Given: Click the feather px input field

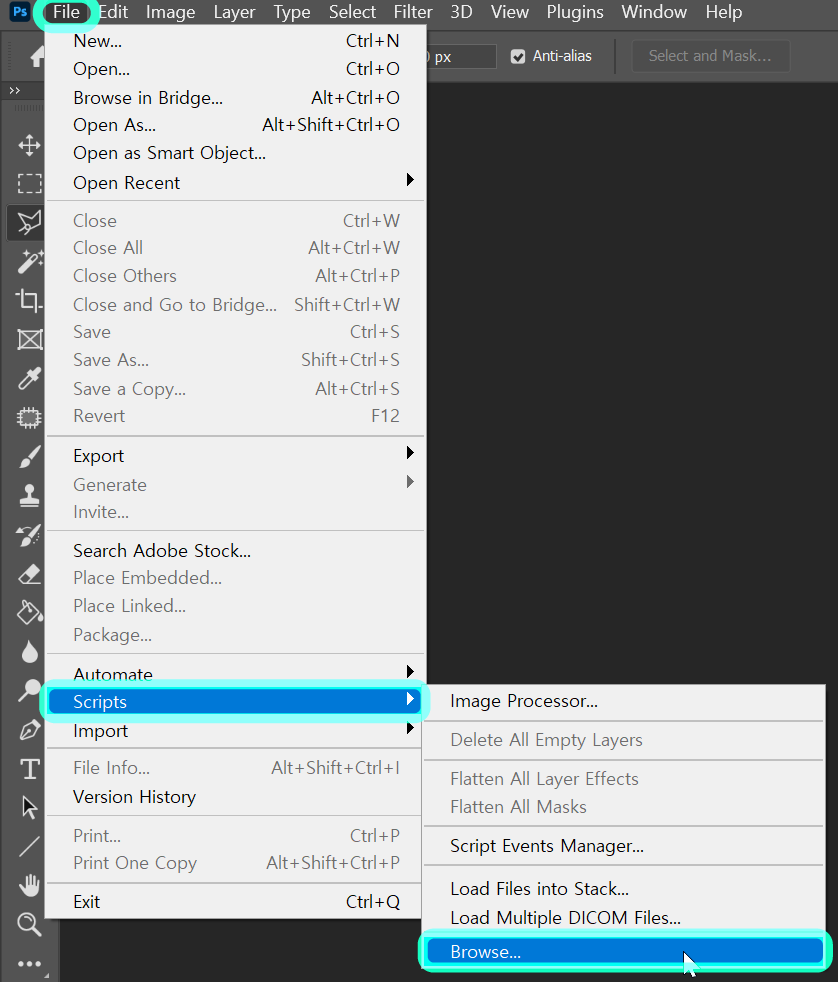Looking at the screenshot, I should coord(462,56).
